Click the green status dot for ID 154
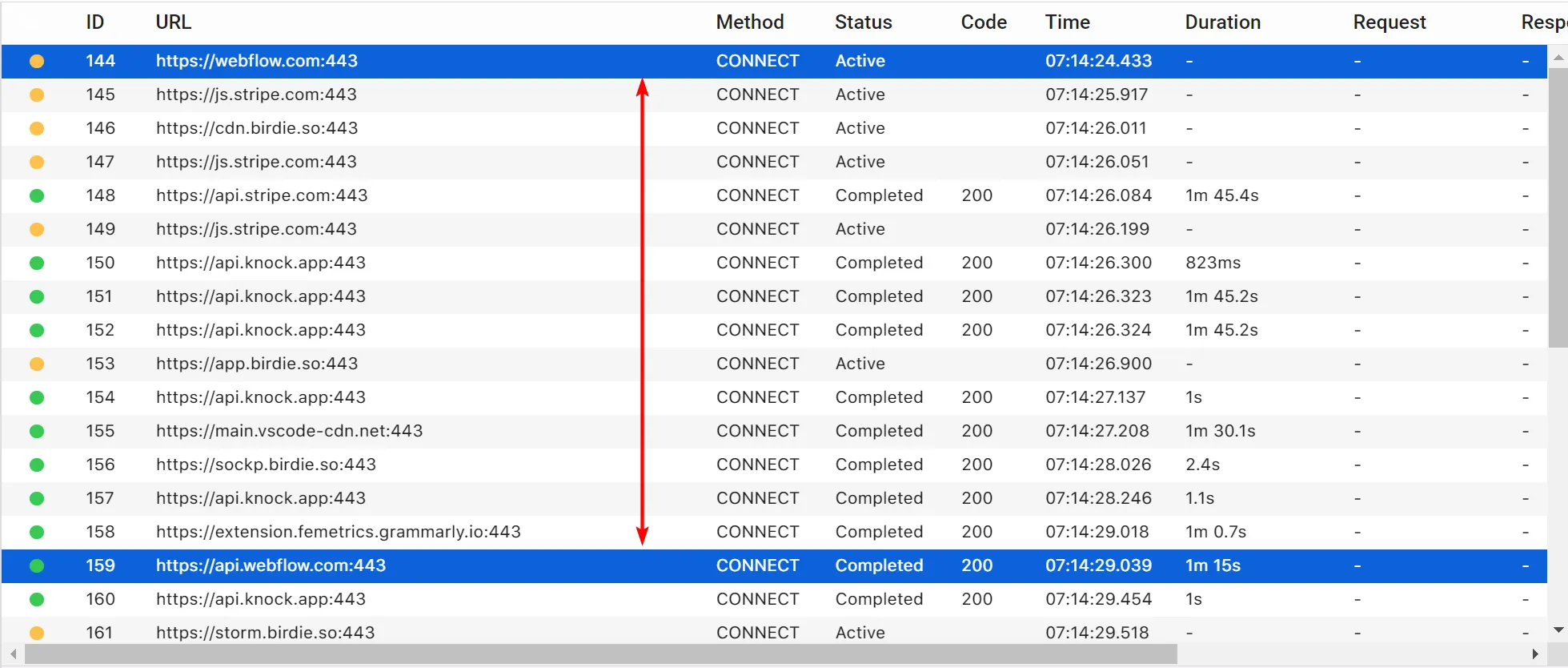This screenshot has height=668, width=1568. [37, 397]
